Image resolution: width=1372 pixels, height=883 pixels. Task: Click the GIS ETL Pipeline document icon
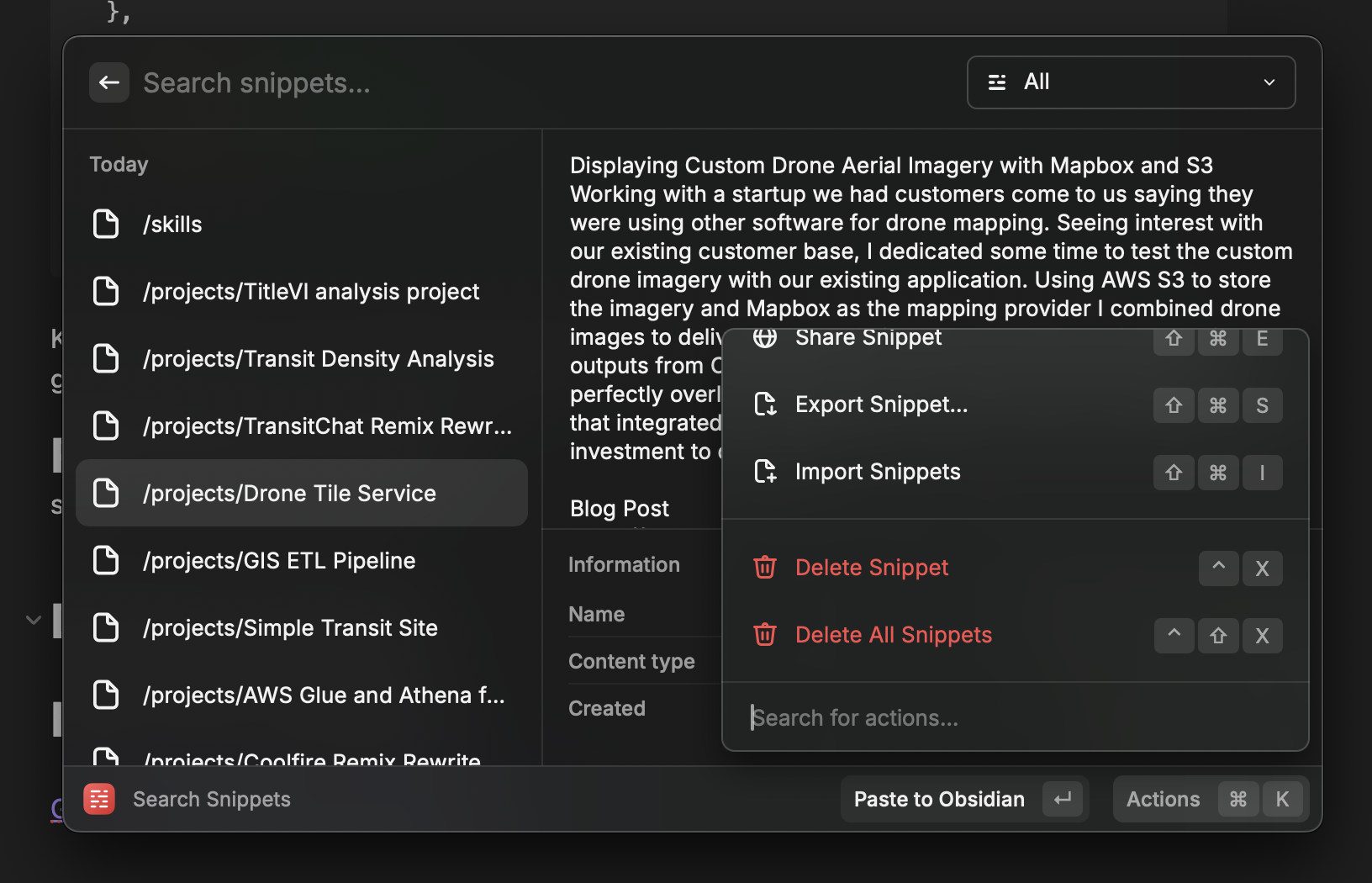pyautogui.click(x=106, y=560)
